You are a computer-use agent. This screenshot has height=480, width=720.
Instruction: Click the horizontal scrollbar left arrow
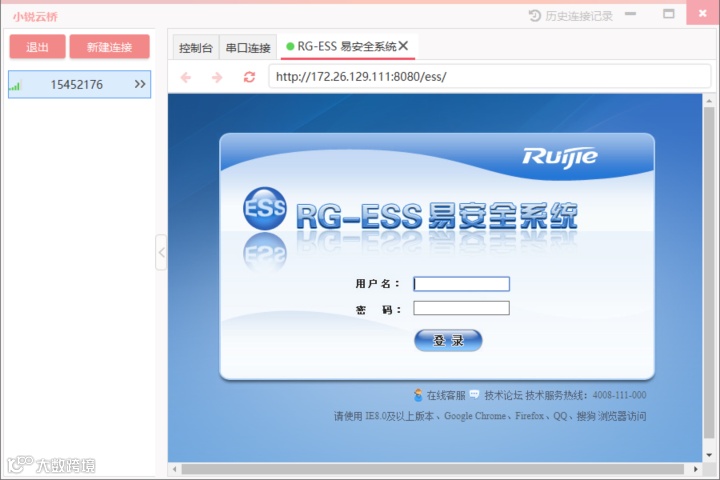click(174, 469)
